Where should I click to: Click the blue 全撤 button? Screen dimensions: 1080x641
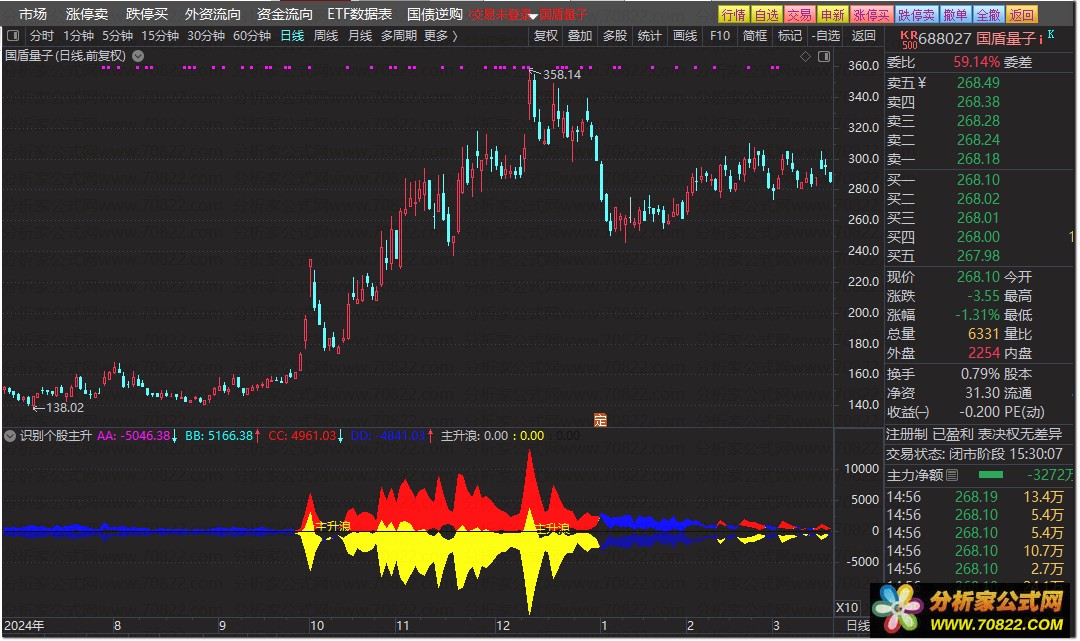coord(988,14)
